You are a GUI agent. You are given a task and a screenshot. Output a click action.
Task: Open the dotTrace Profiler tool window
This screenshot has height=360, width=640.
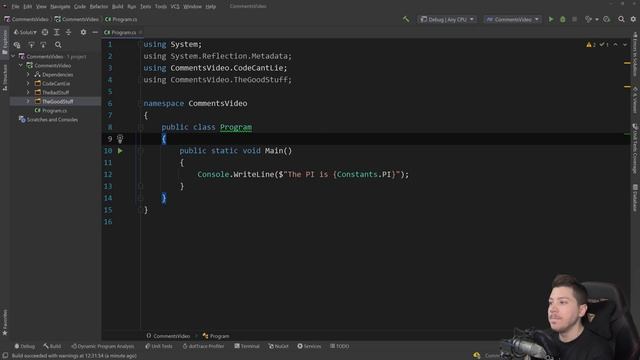coord(203,346)
